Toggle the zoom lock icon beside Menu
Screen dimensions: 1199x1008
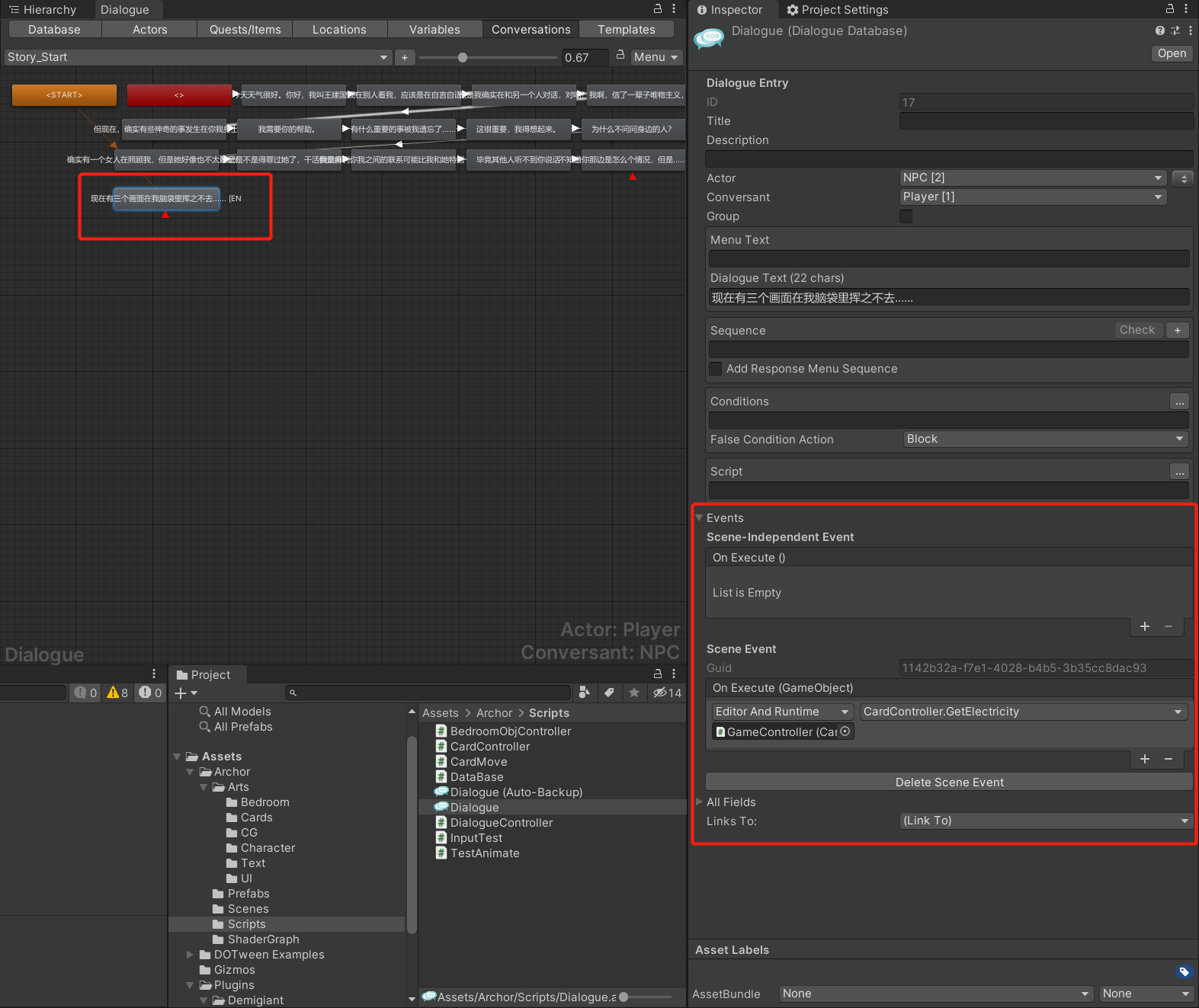point(620,55)
